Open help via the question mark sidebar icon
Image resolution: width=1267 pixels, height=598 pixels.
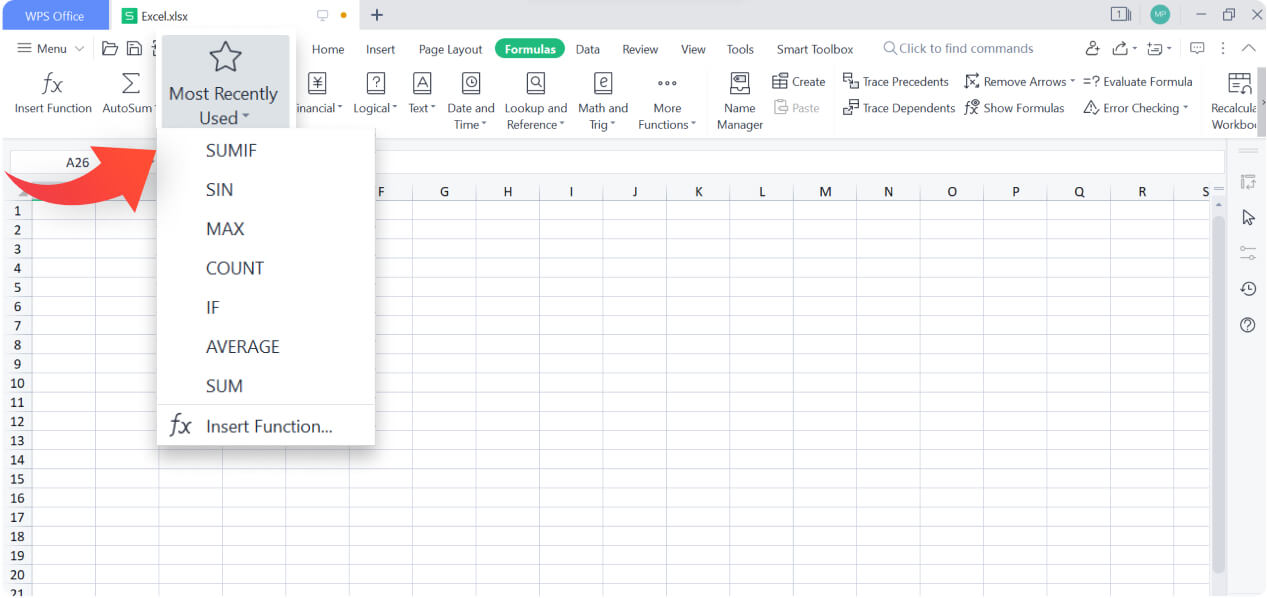[1246, 324]
